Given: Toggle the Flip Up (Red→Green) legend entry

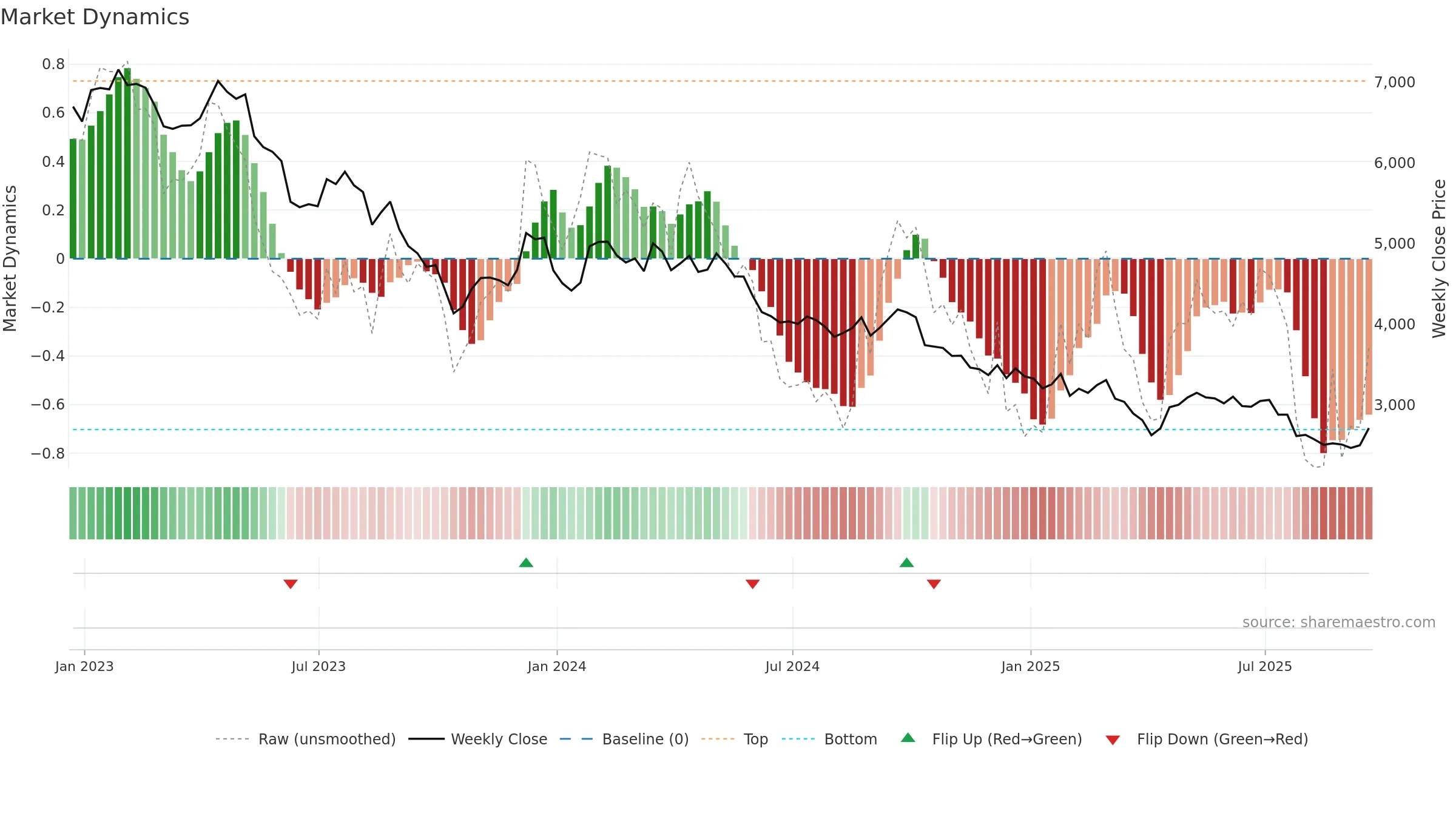Looking at the screenshot, I should pos(991,739).
